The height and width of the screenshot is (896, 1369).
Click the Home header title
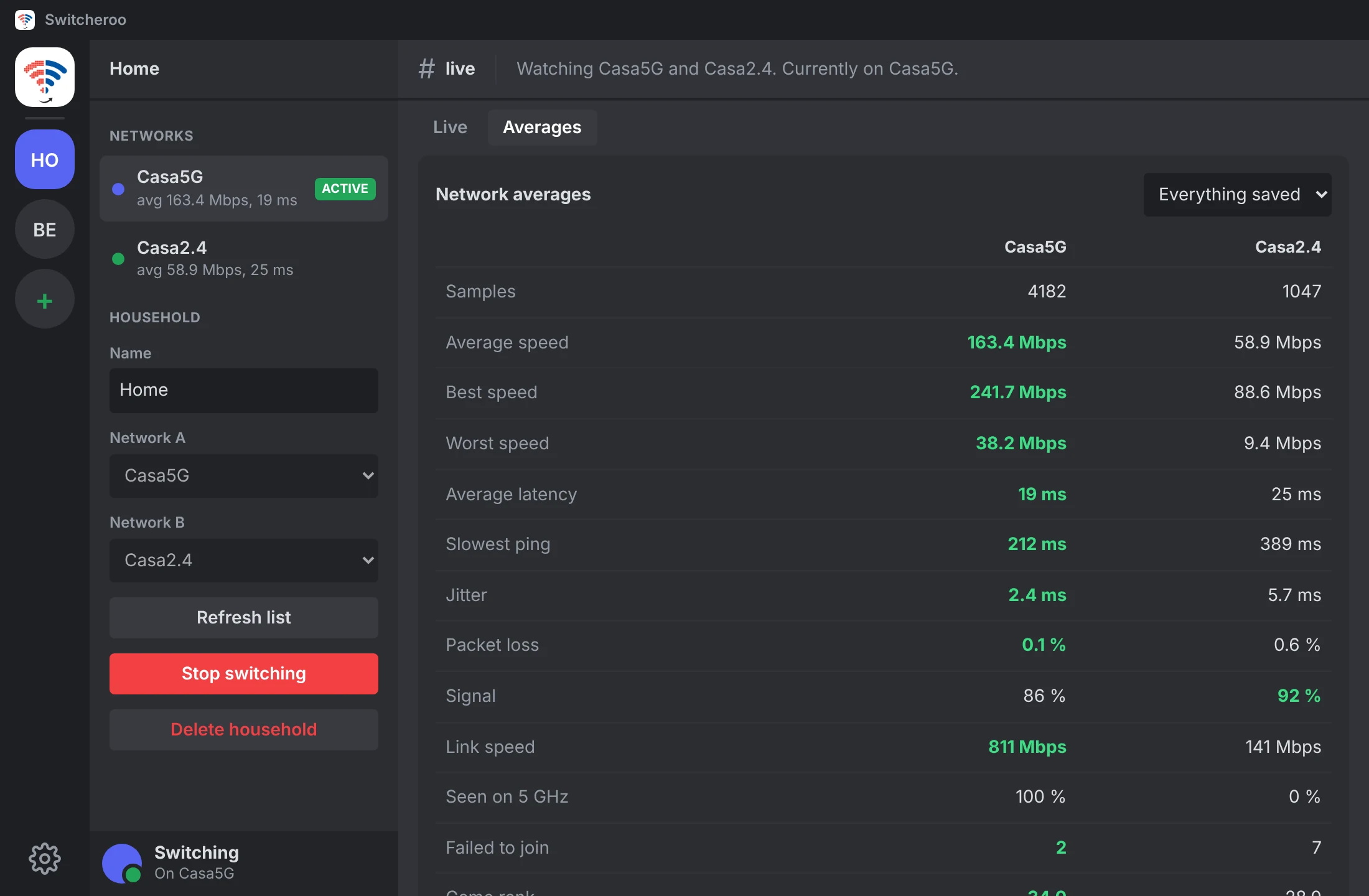coord(134,68)
